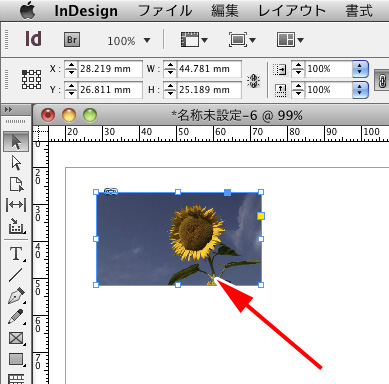The height and width of the screenshot is (384, 389).
Task: Set reference point in the locator grid
Action: (31, 79)
